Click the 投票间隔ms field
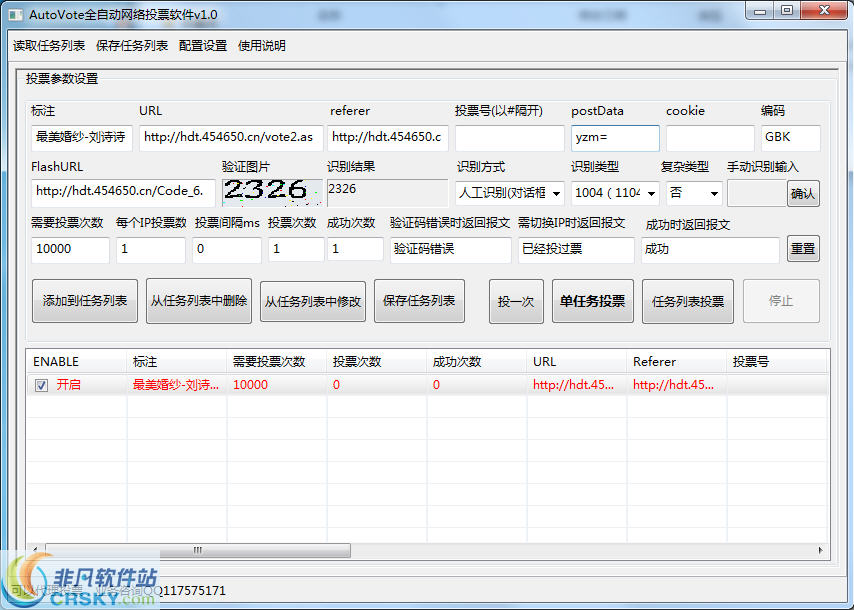Viewport: 854px width, 610px height. 227,250
